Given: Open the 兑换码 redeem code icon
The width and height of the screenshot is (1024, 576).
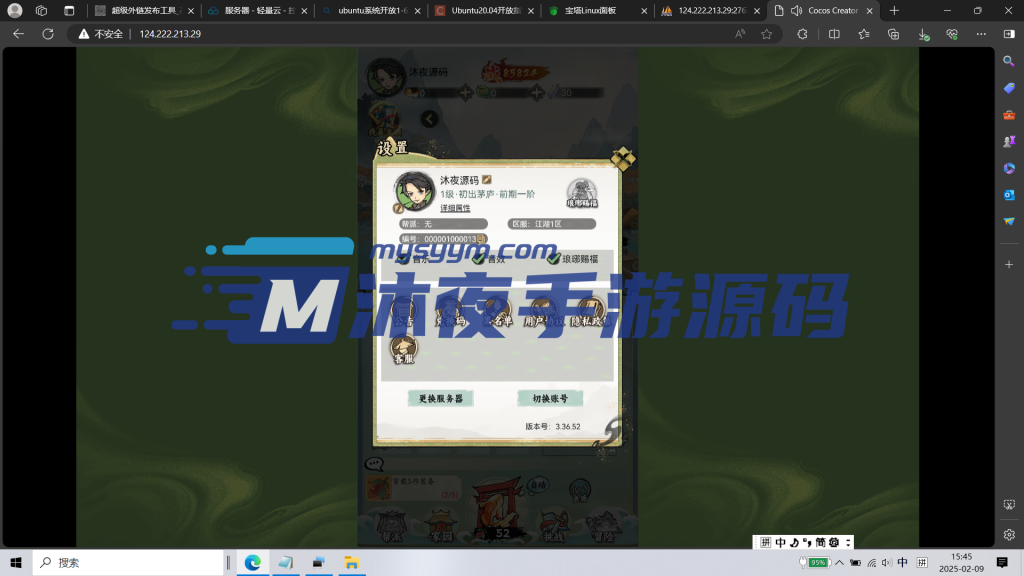Looking at the screenshot, I should tap(449, 309).
